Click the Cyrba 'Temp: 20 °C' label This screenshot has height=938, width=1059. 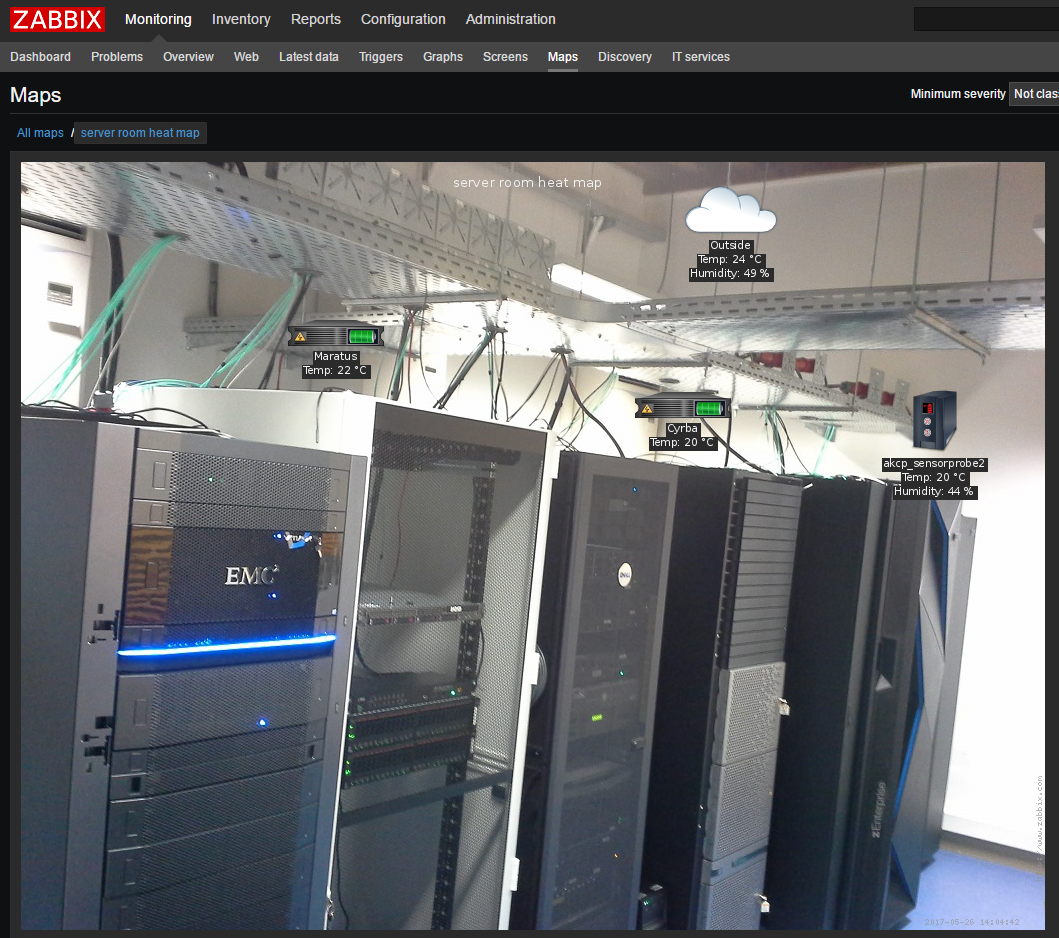(682, 442)
